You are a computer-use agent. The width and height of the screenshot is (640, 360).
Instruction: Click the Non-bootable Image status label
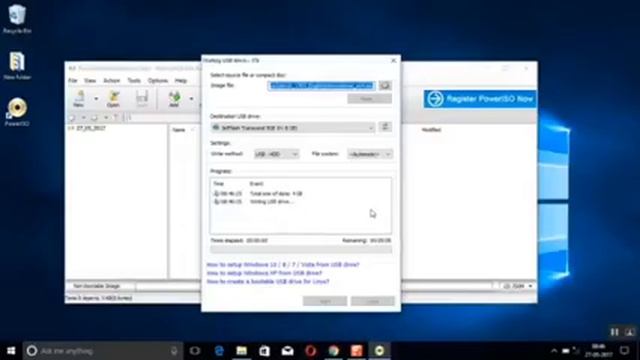tap(97, 286)
